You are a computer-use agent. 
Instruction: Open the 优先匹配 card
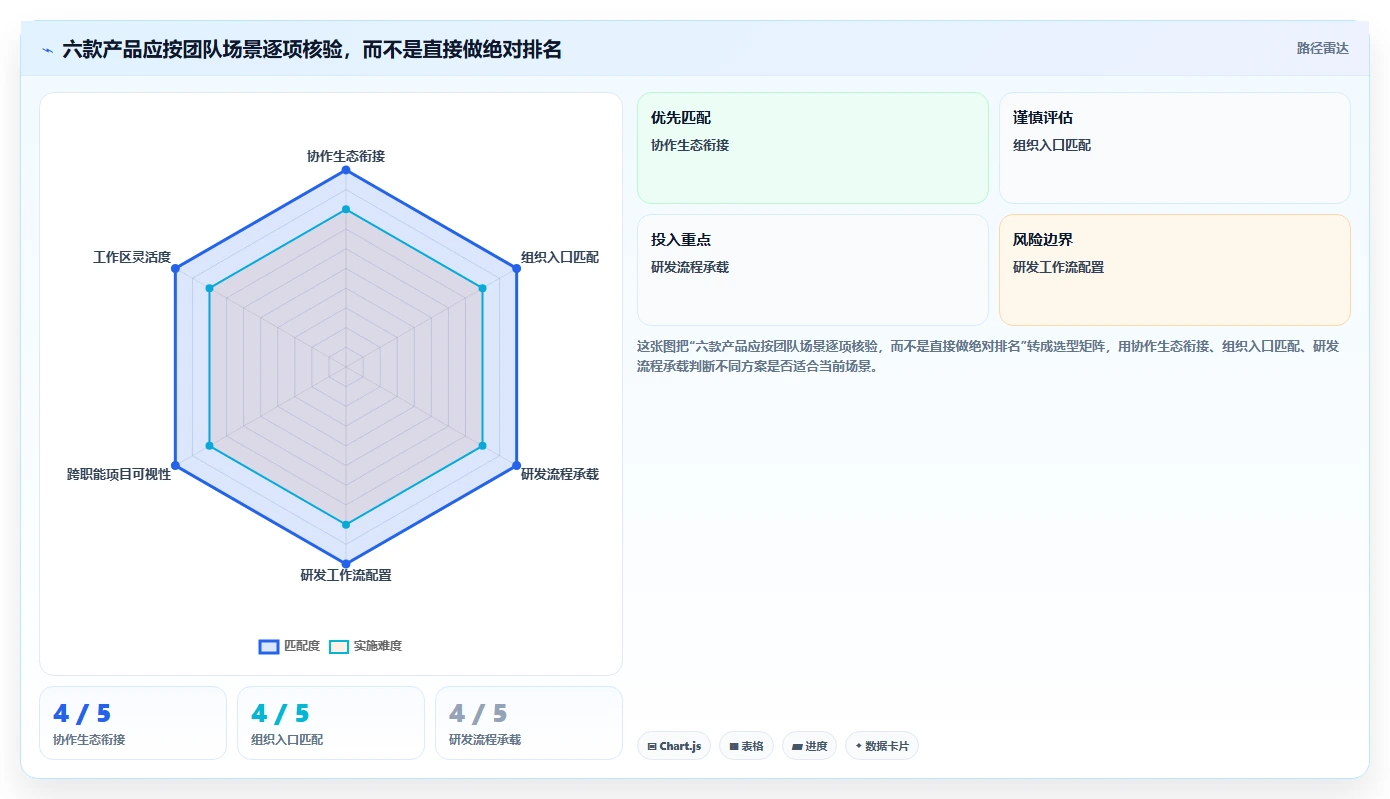pos(813,148)
